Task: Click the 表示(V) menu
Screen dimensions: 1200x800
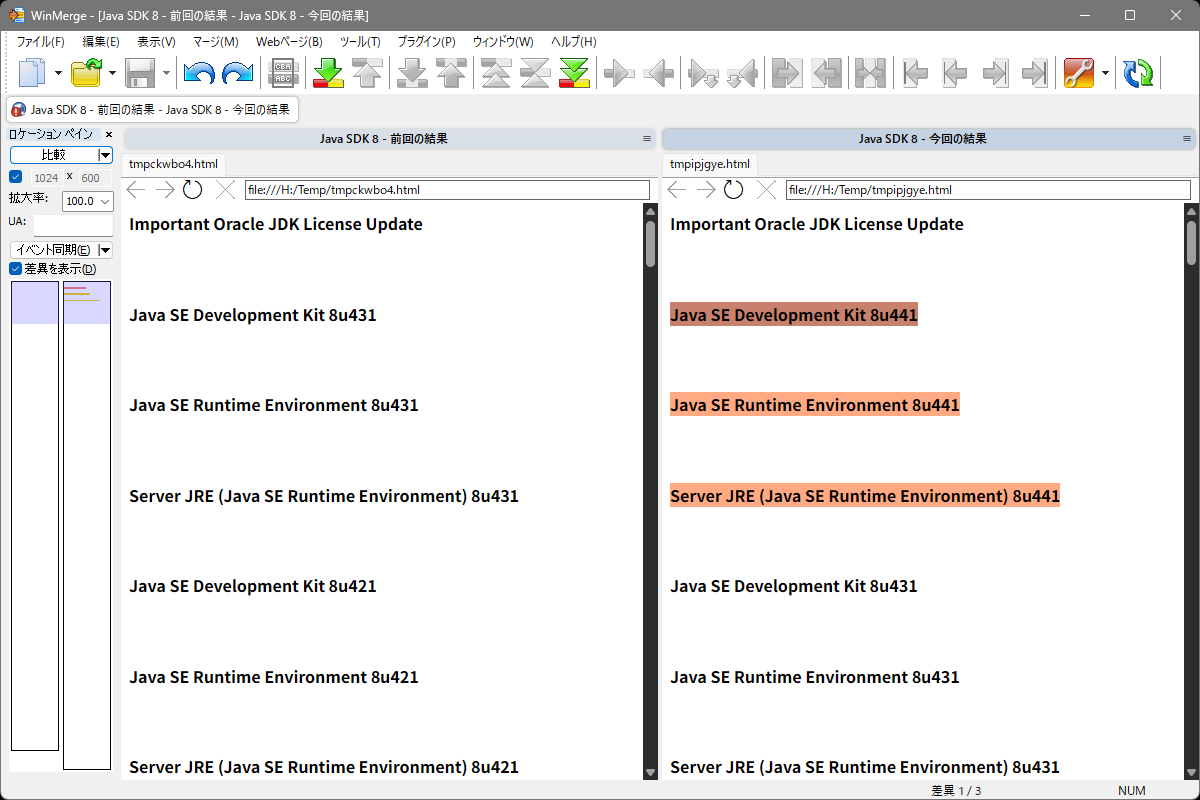Action: click(x=156, y=42)
